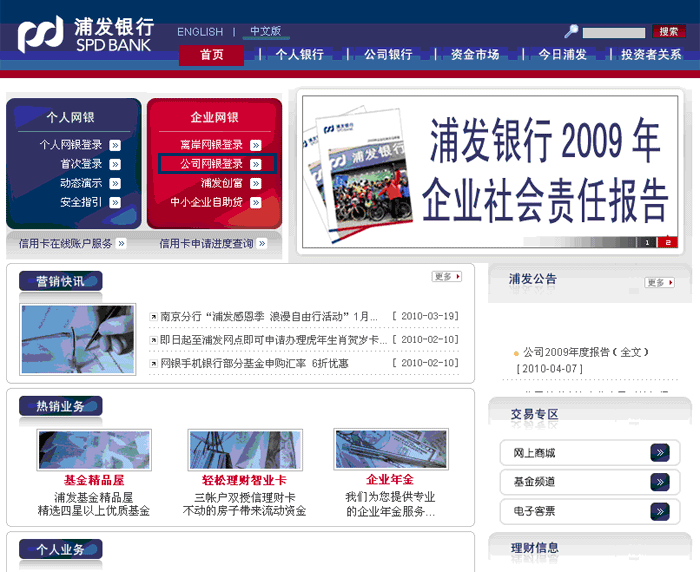Click the arrow icon beside 动态演示

(115, 184)
